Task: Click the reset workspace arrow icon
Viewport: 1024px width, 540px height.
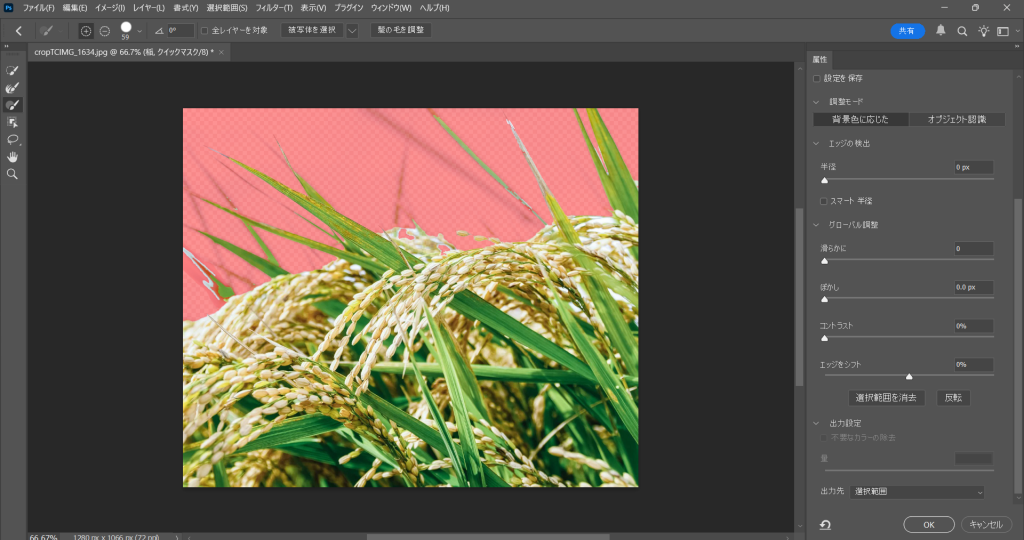Action: coord(825,524)
